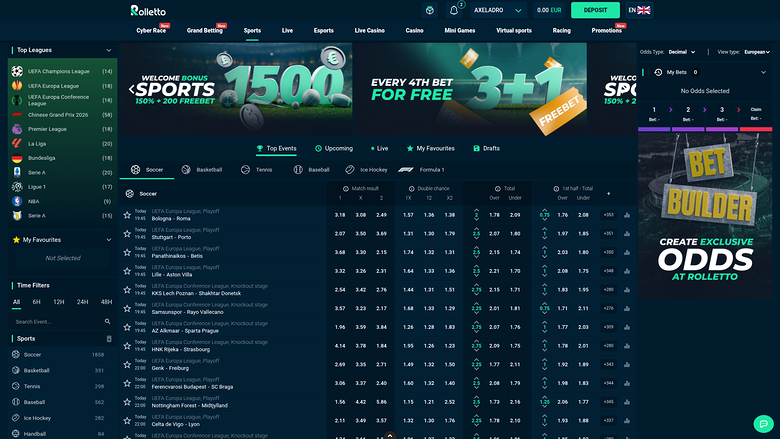Change Odds Type Decimal dropdown
Image resolution: width=780 pixels, height=439 pixels.
(682, 52)
